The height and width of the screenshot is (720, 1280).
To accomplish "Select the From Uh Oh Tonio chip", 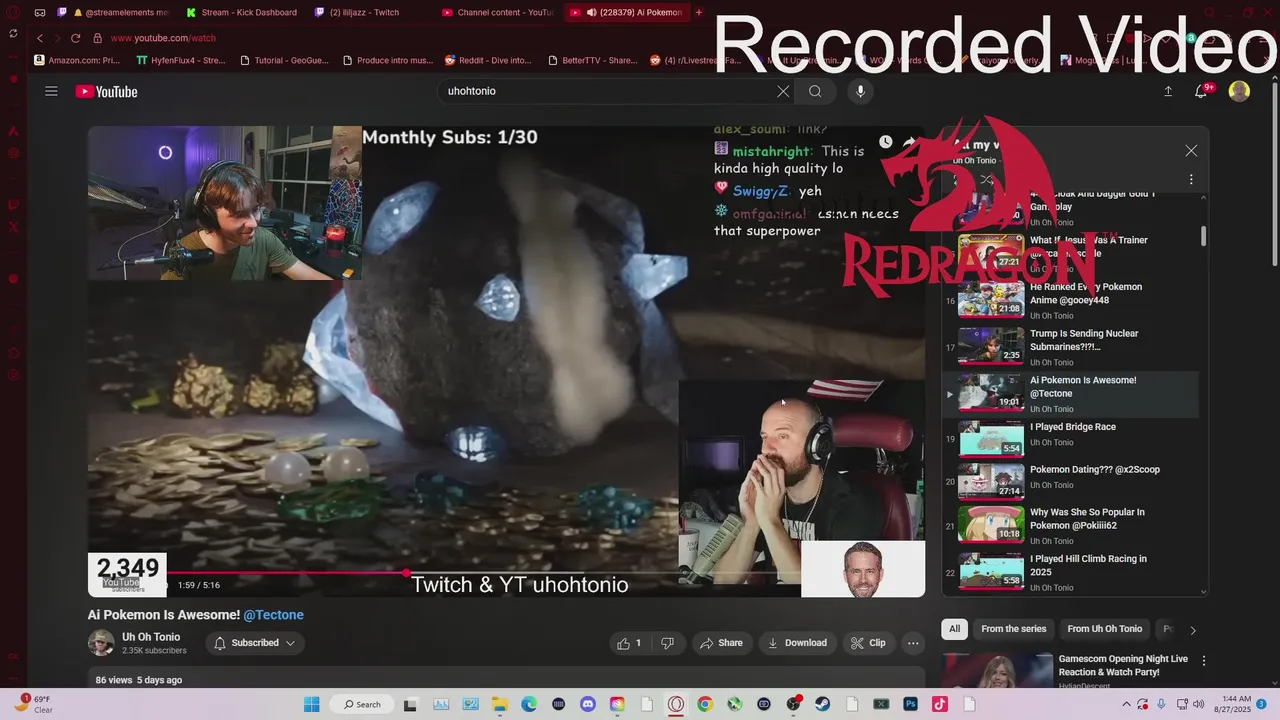I will pos(1104,629).
